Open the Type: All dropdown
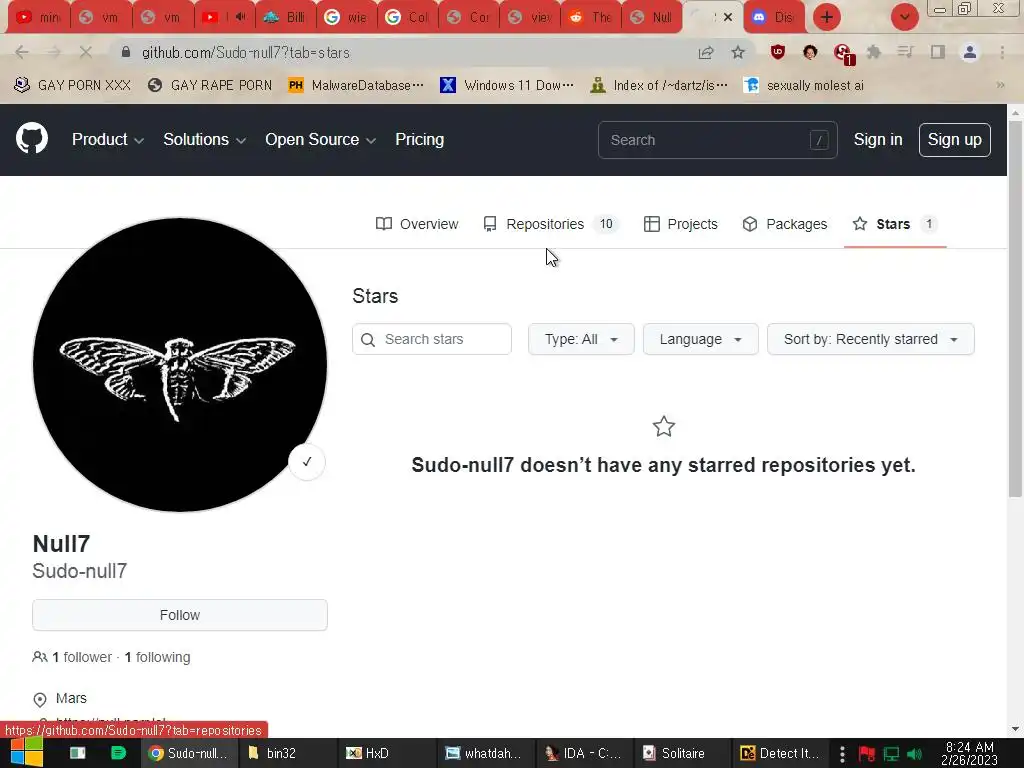 tap(581, 340)
